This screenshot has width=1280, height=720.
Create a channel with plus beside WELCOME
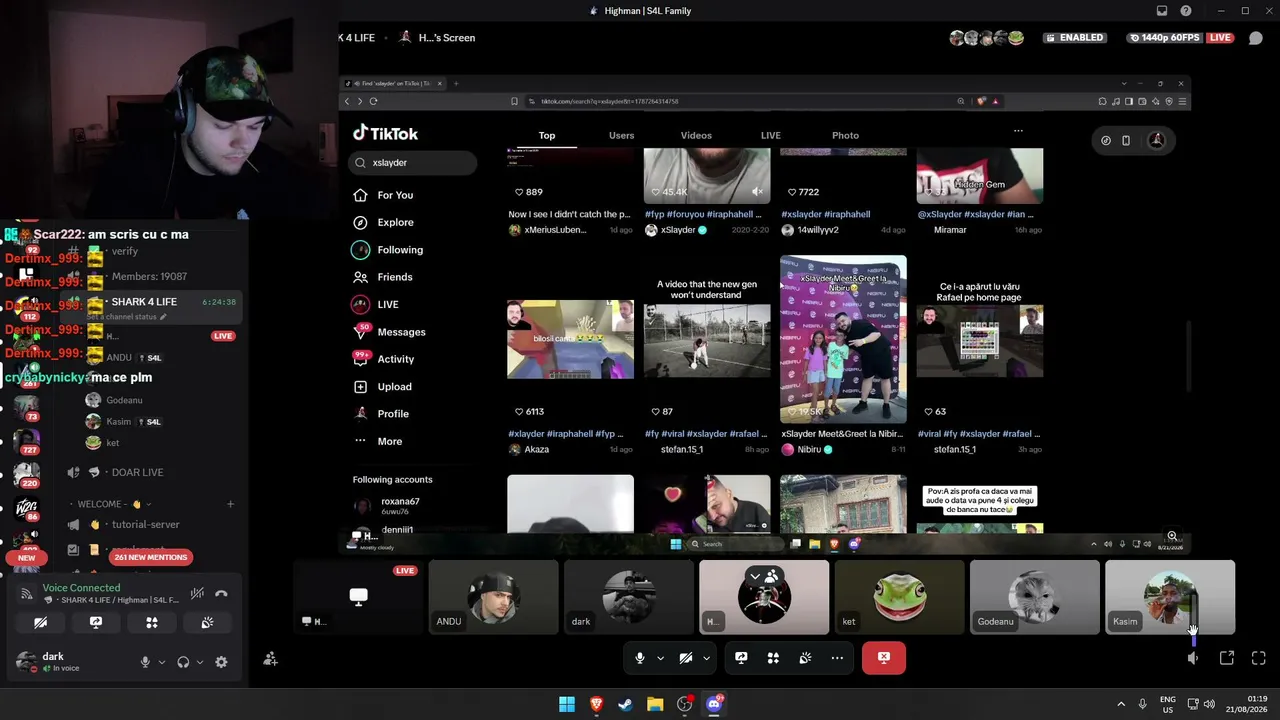tap(230, 504)
